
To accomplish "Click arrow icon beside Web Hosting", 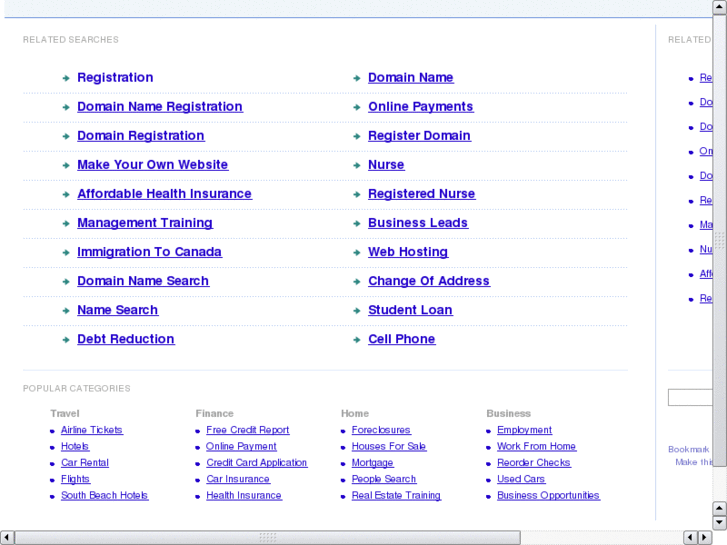I will 357,253.
